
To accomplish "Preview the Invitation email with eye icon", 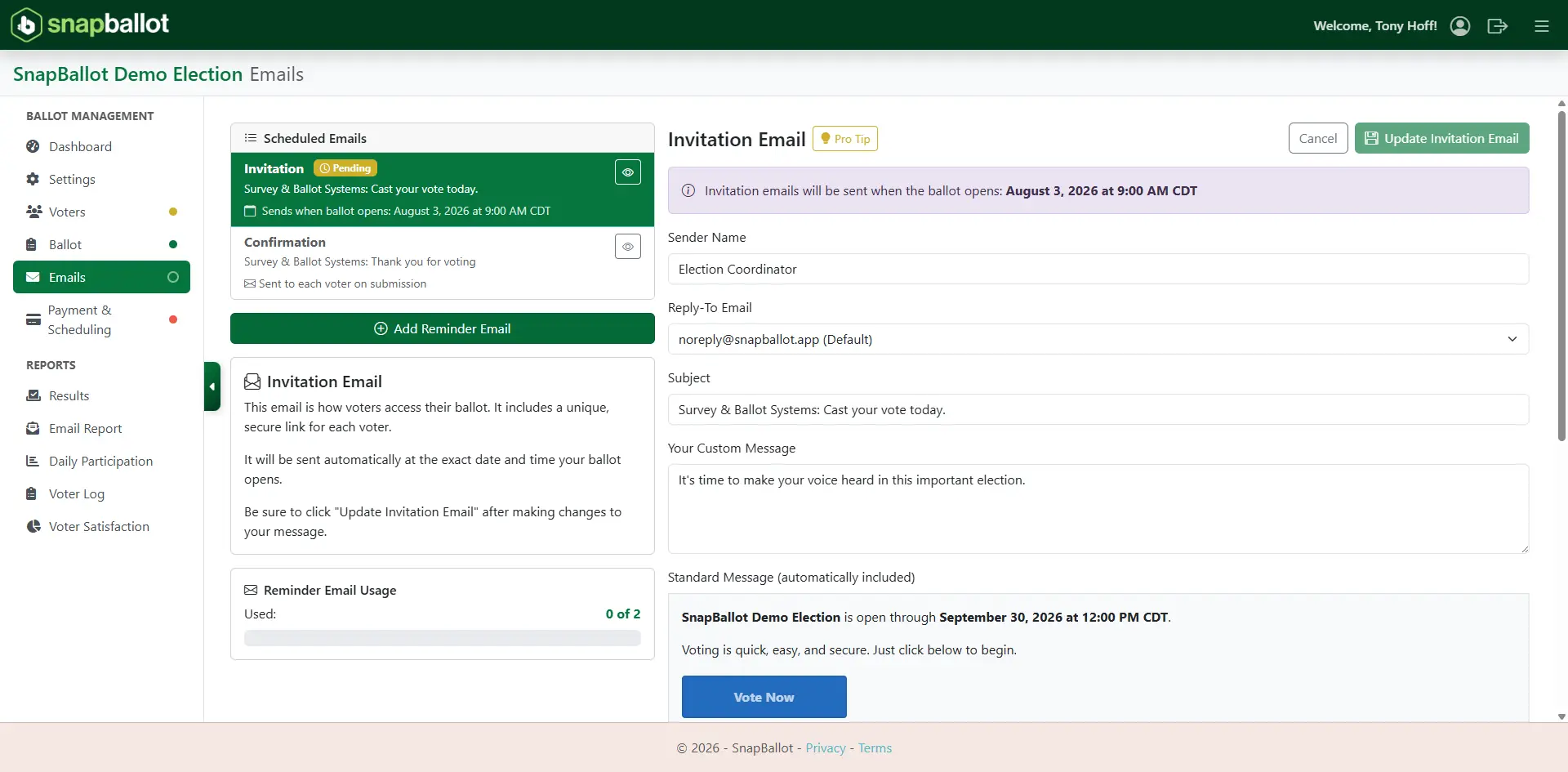I will pyautogui.click(x=628, y=172).
